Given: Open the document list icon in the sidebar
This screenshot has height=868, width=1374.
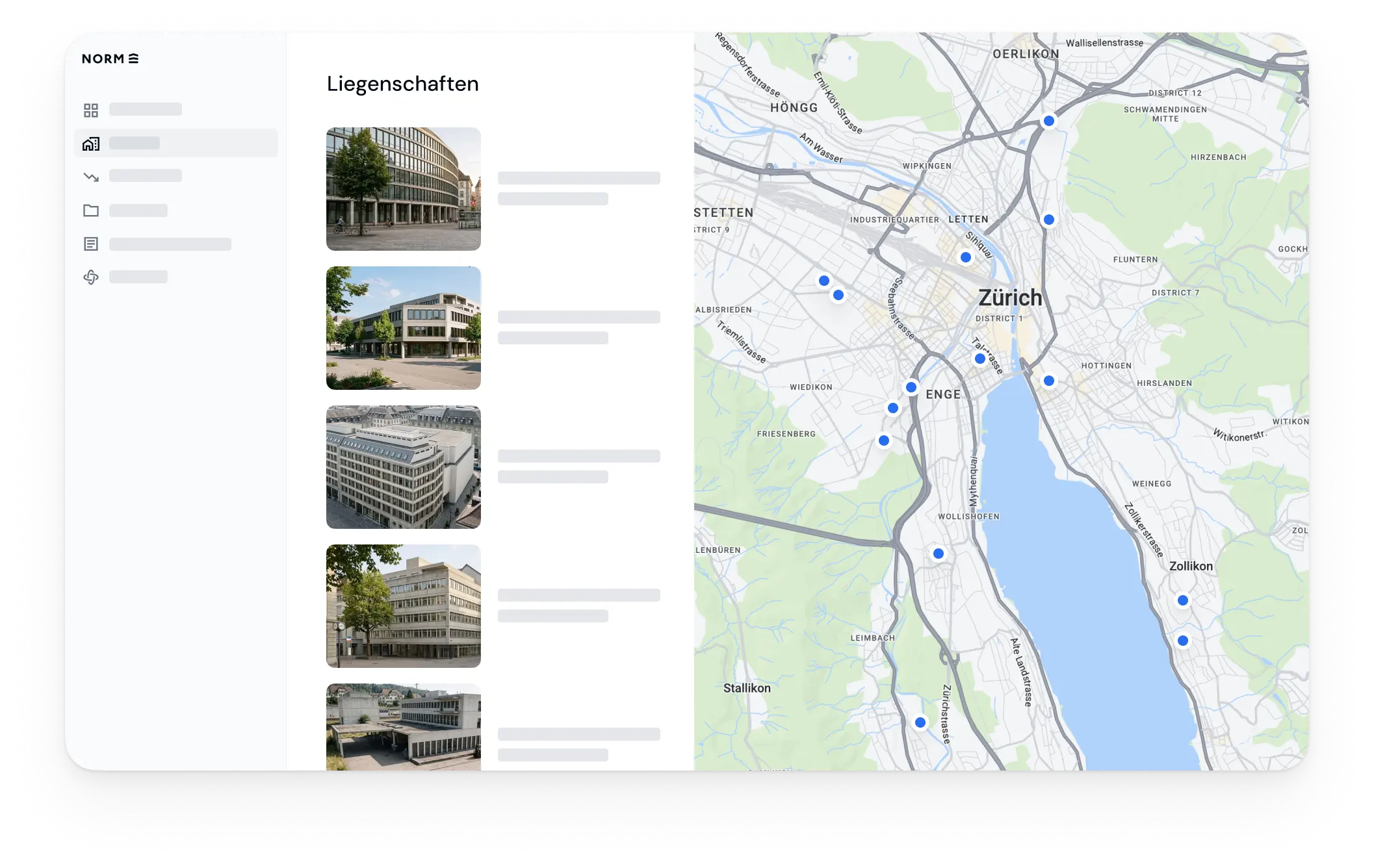Looking at the screenshot, I should point(91,244).
